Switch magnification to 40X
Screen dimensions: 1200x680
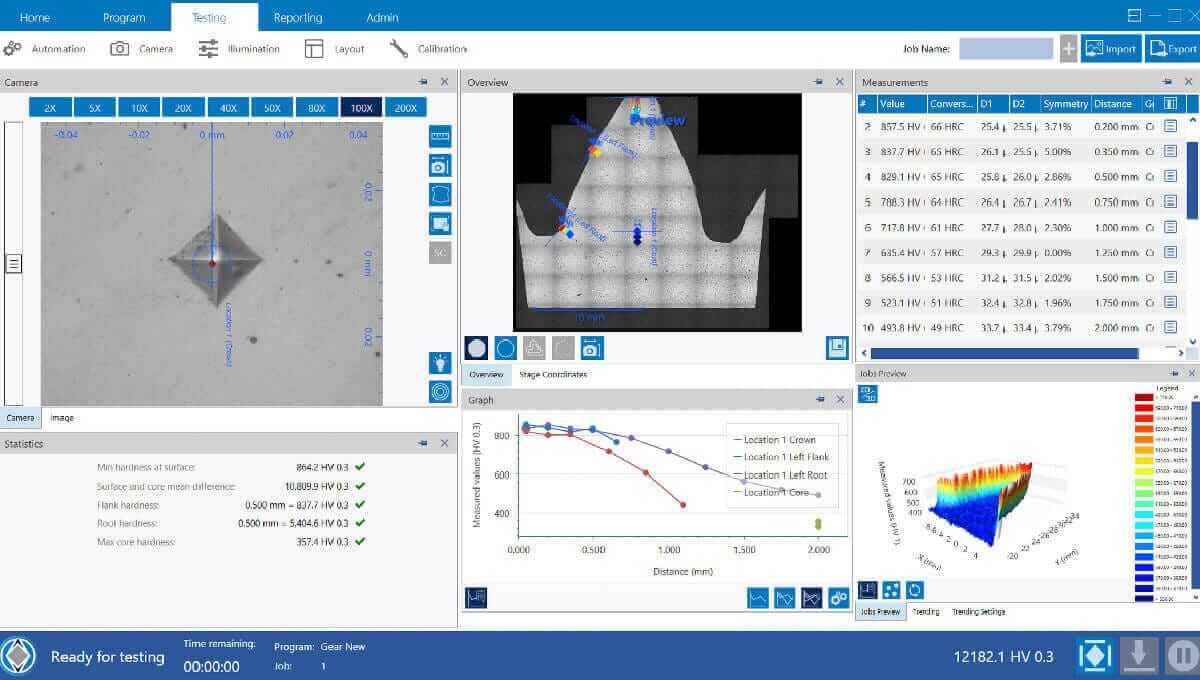(229, 108)
